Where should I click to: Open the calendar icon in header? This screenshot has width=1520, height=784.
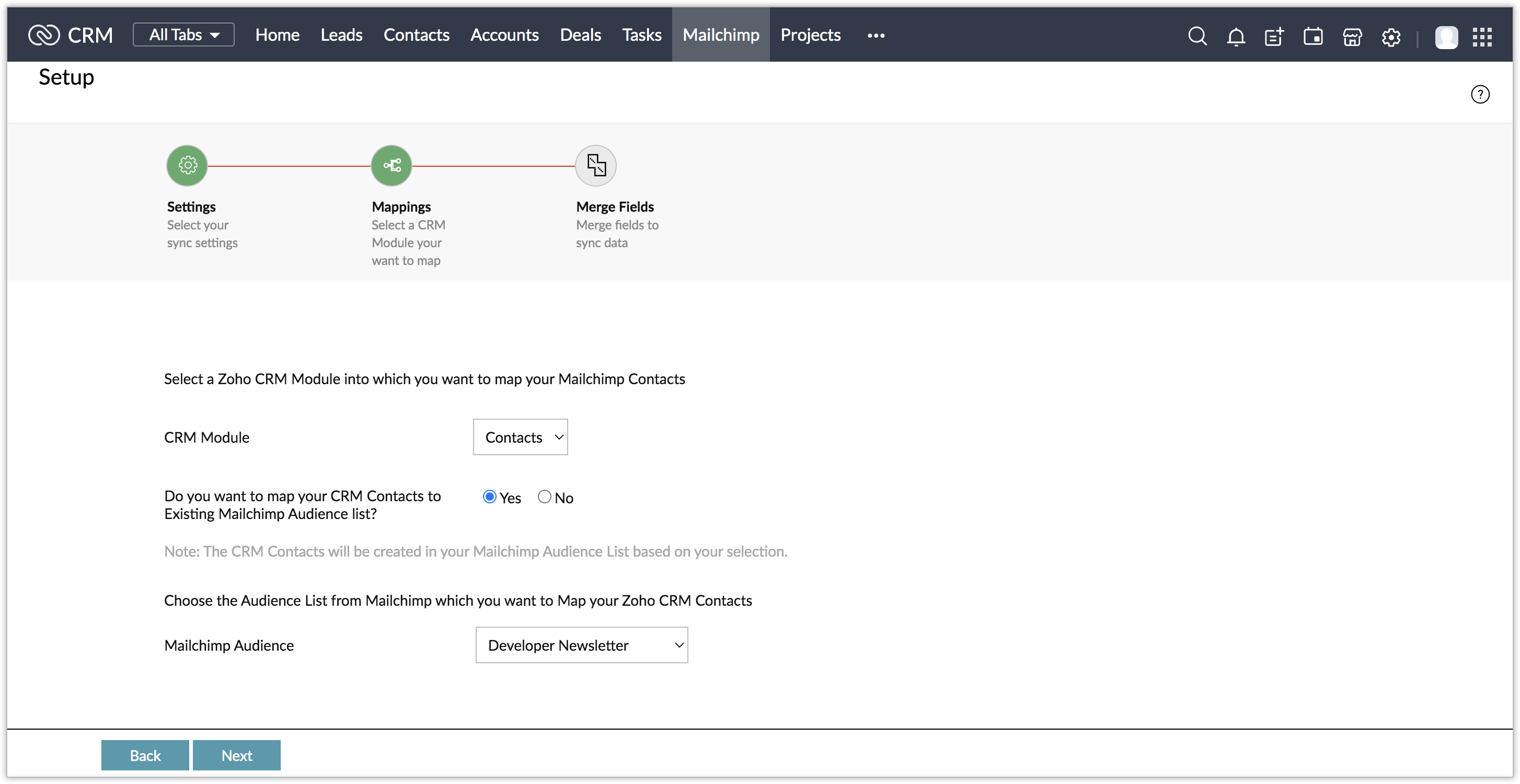point(1313,37)
